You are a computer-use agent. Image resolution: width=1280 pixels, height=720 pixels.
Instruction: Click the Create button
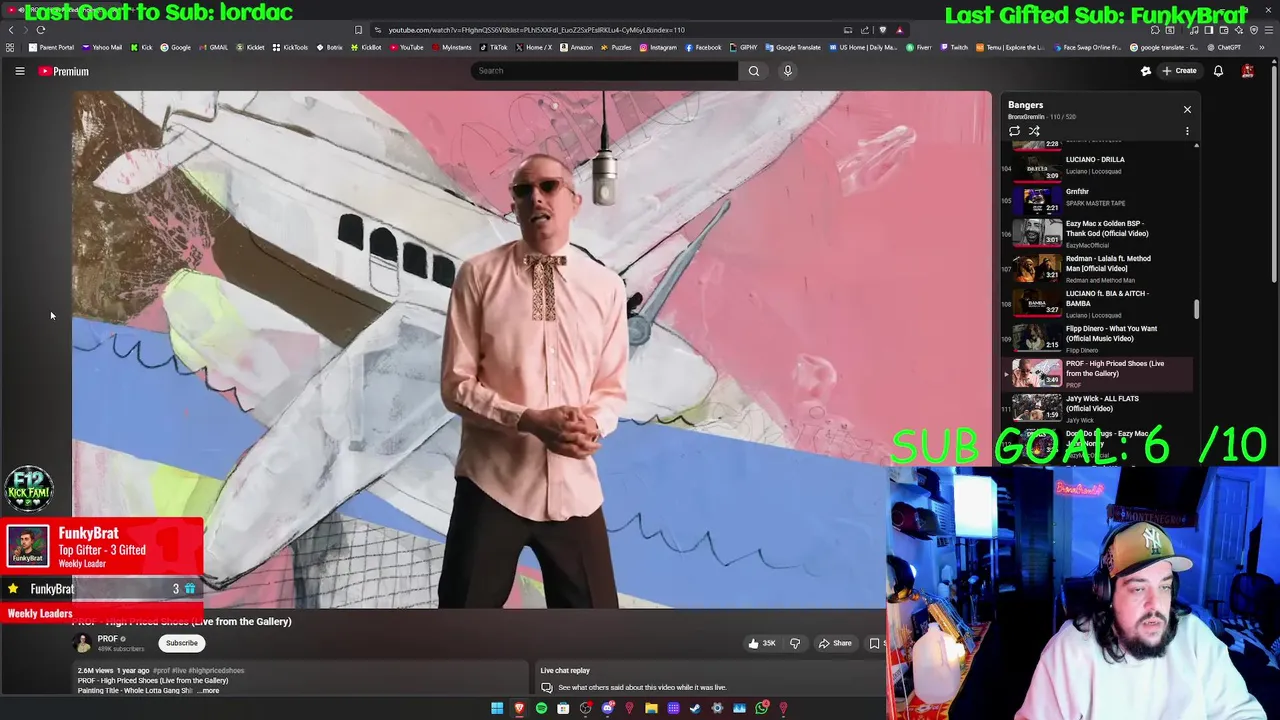[1178, 71]
